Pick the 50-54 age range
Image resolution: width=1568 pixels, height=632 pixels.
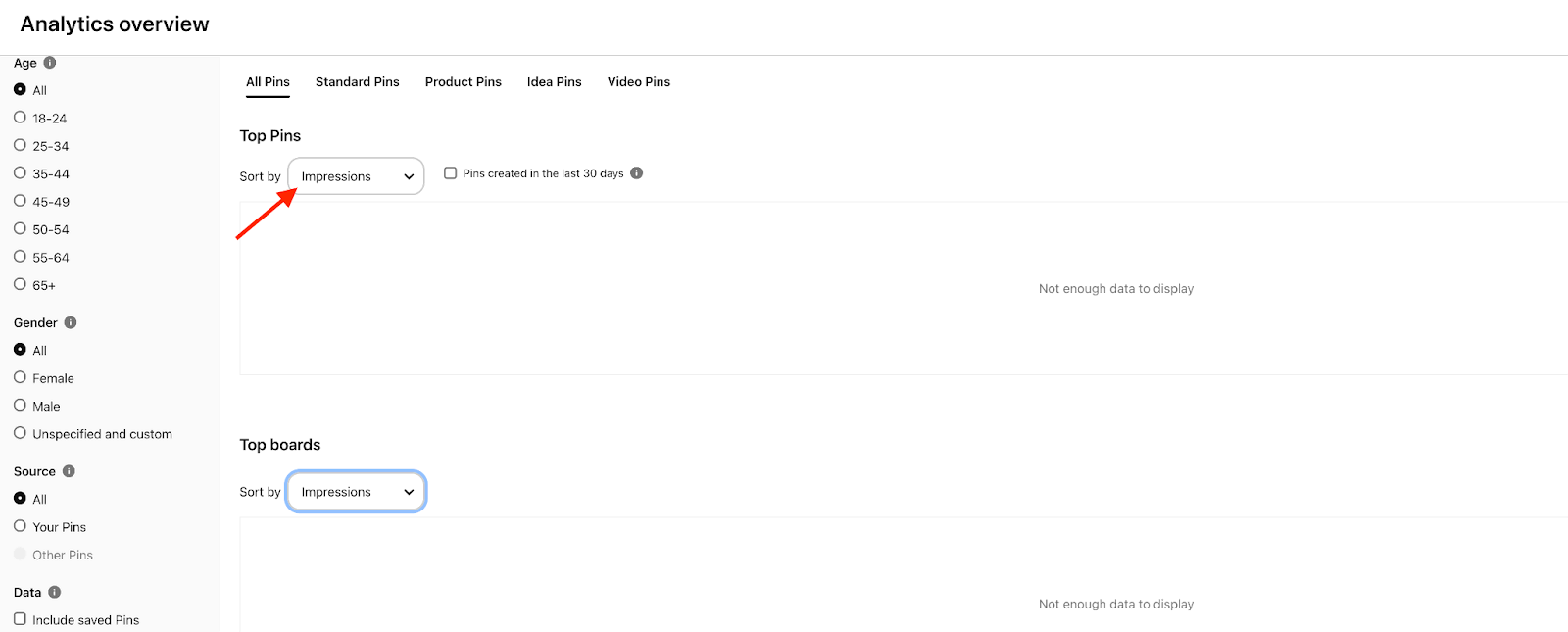pyautogui.click(x=20, y=228)
